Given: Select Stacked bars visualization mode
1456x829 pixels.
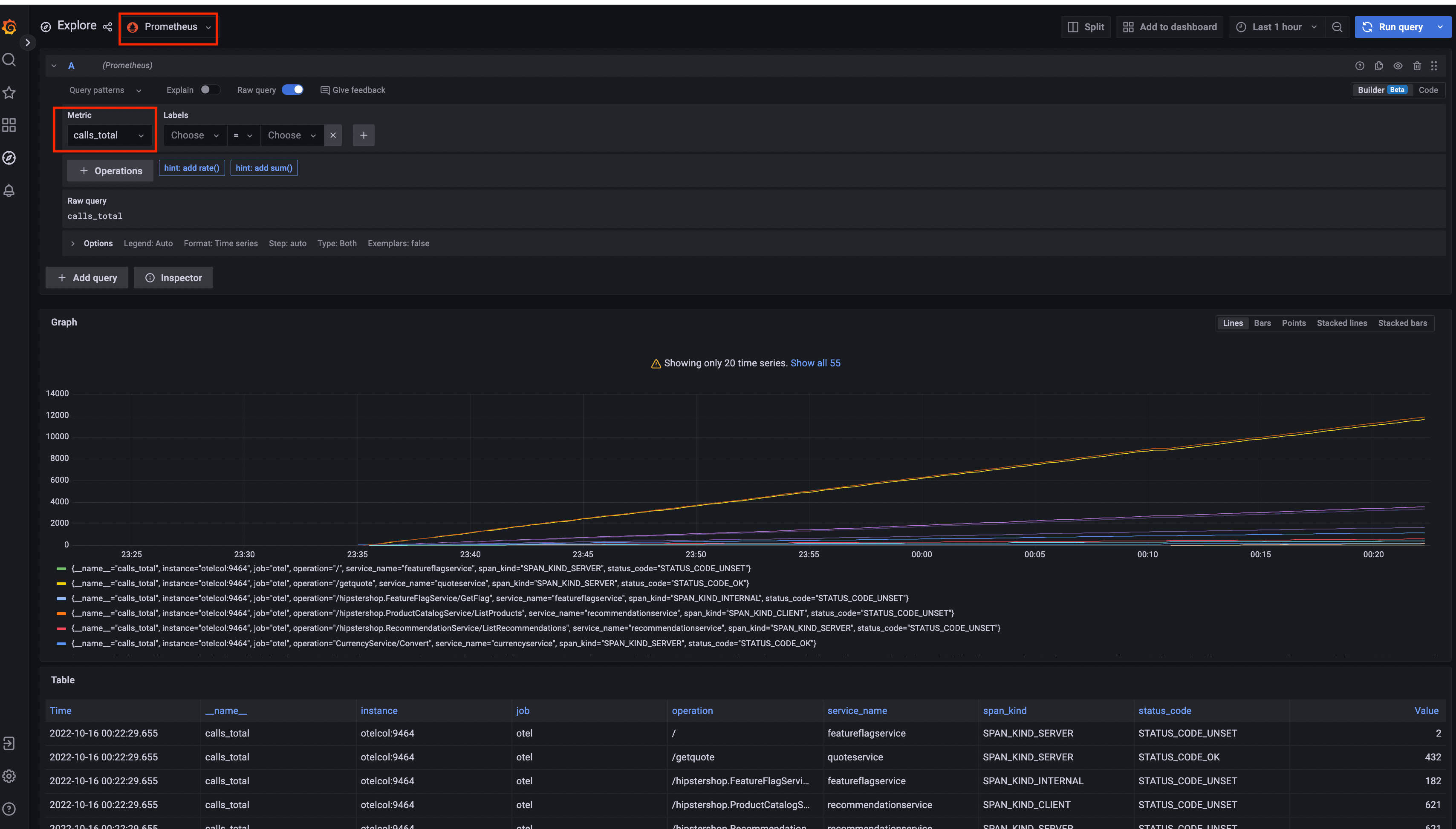Looking at the screenshot, I should (1403, 323).
